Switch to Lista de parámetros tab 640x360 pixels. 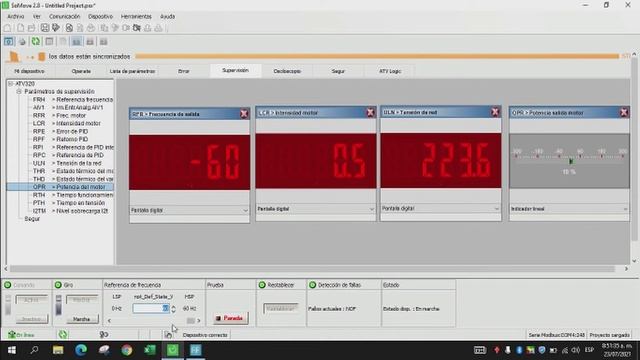pos(132,71)
